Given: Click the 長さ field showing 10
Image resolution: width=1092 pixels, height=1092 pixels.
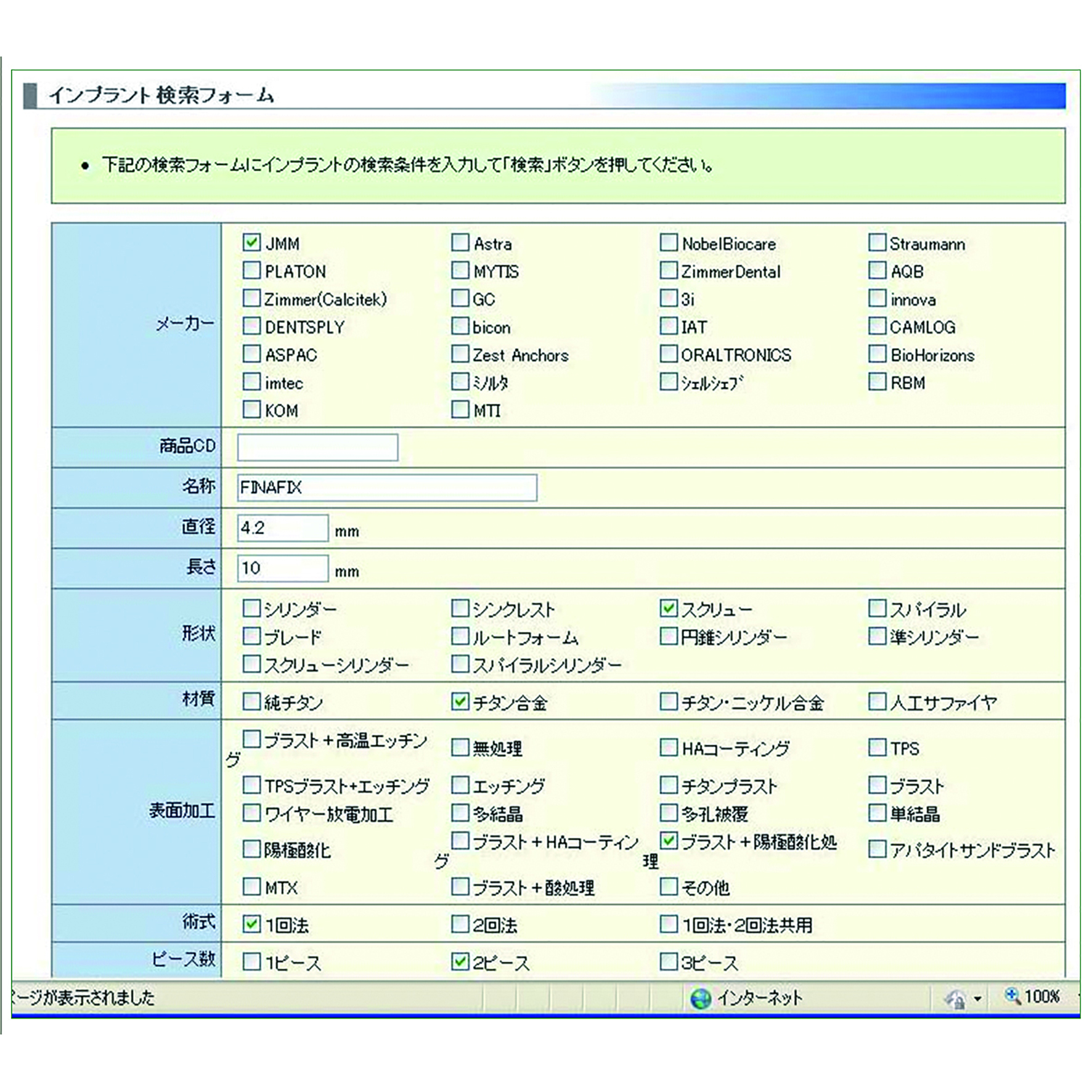Looking at the screenshot, I should [x=283, y=568].
